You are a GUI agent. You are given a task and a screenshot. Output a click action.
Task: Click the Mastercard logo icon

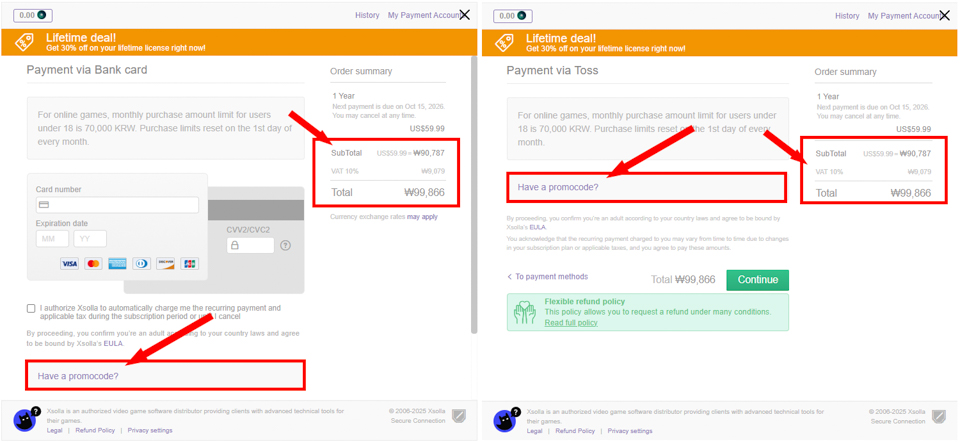tap(93, 264)
